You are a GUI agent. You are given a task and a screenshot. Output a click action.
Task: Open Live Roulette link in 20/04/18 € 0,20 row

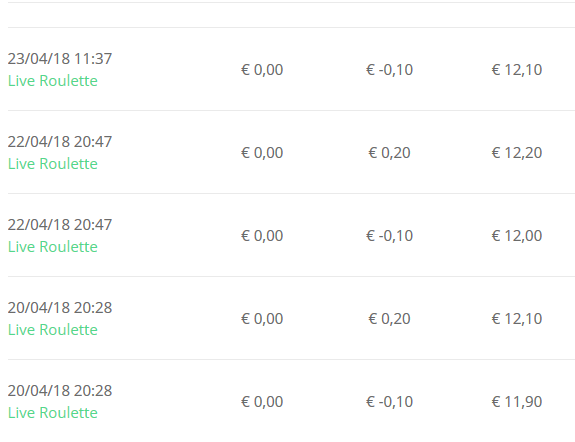click(x=53, y=330)
